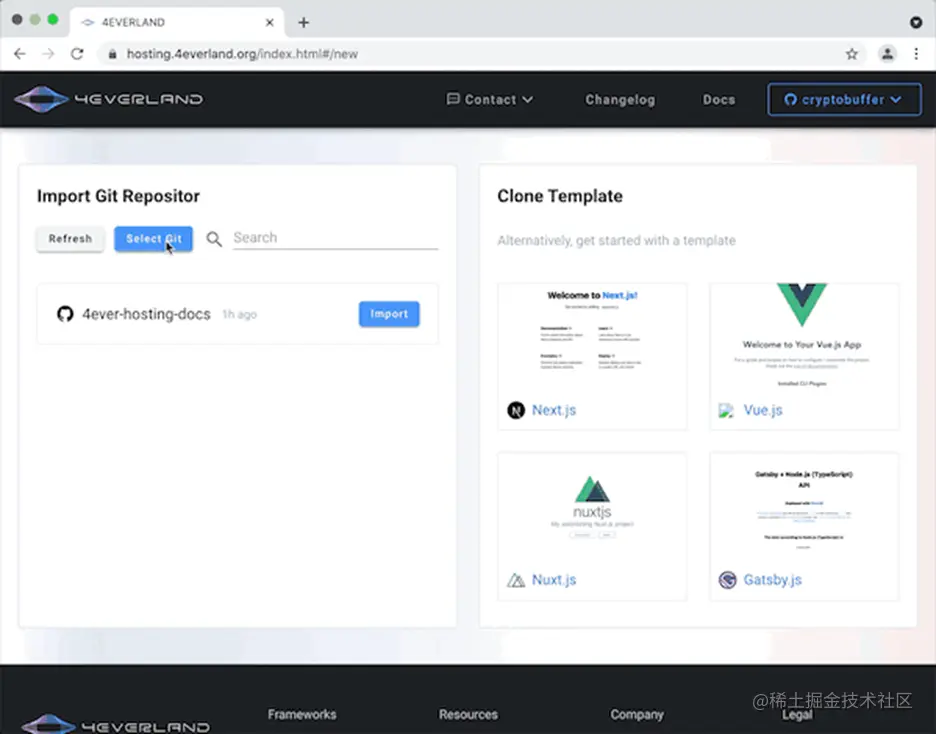Click the 4EVERLAND logo in header
936x734 pixels.
pyautogui.click(x=108, y=99)
